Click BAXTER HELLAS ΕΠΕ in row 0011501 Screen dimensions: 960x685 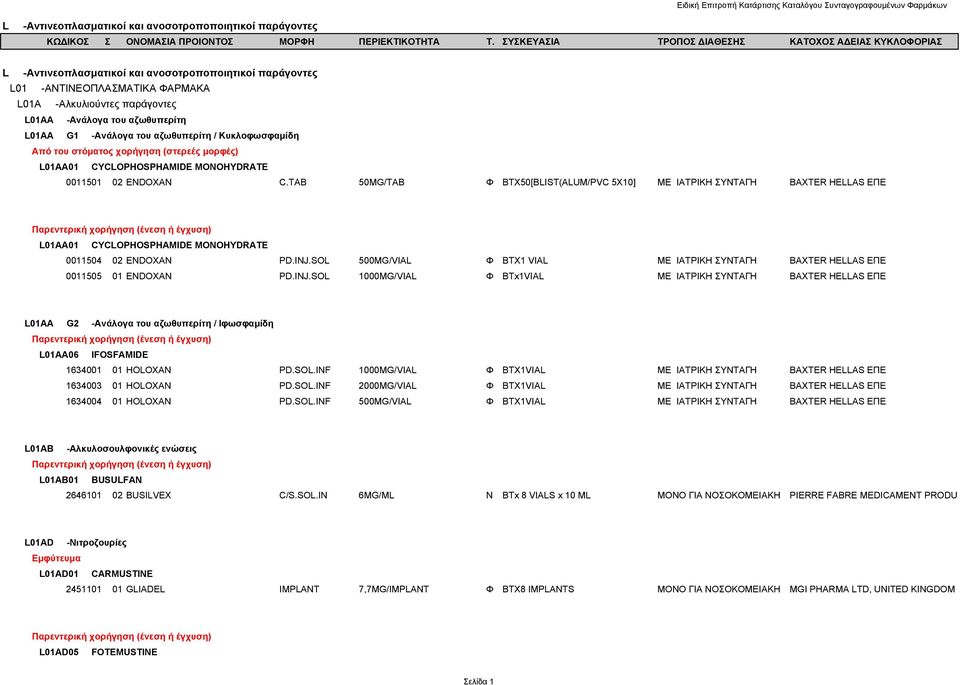838,182
